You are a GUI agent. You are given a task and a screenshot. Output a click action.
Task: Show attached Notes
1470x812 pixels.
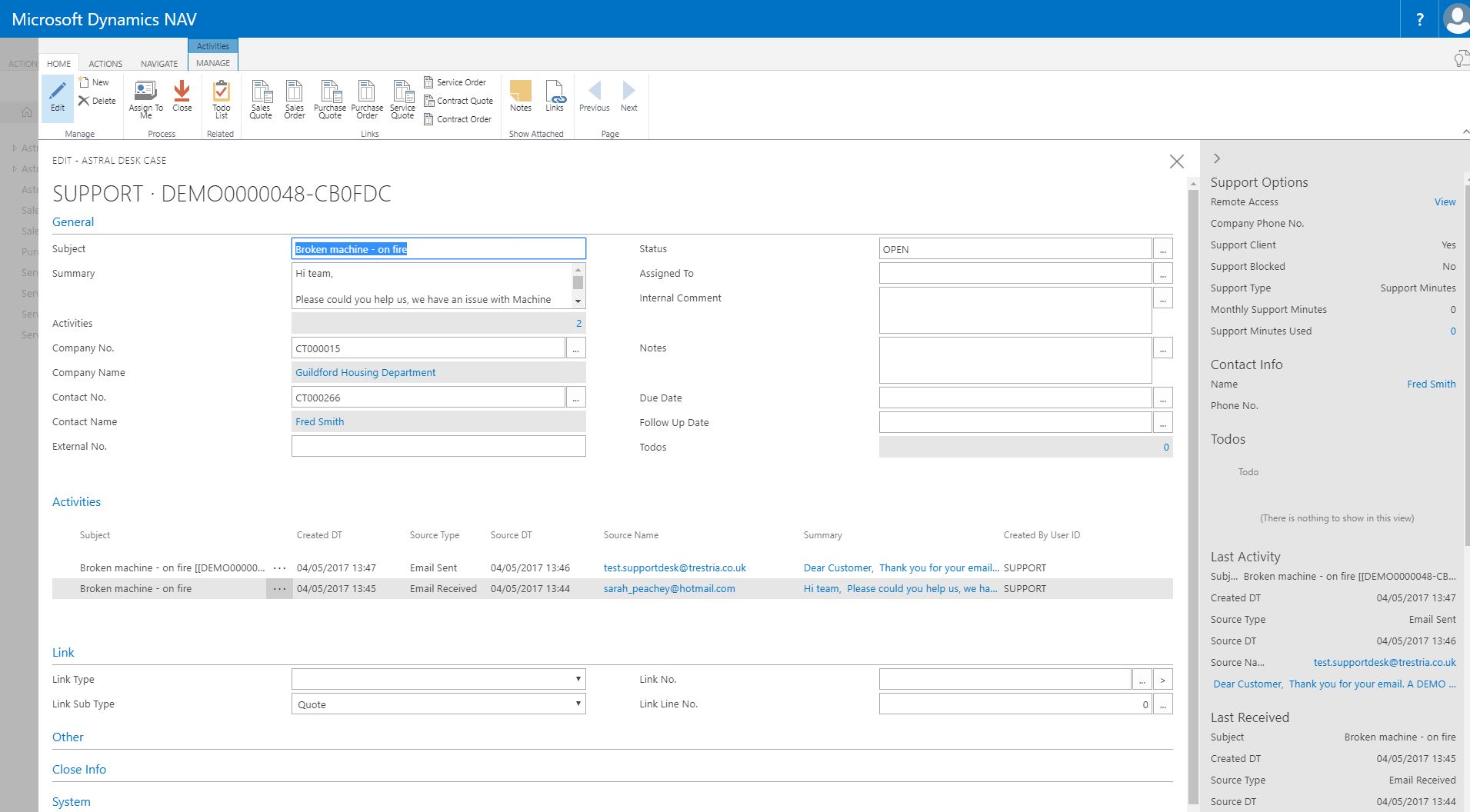[x=521, y=96]
